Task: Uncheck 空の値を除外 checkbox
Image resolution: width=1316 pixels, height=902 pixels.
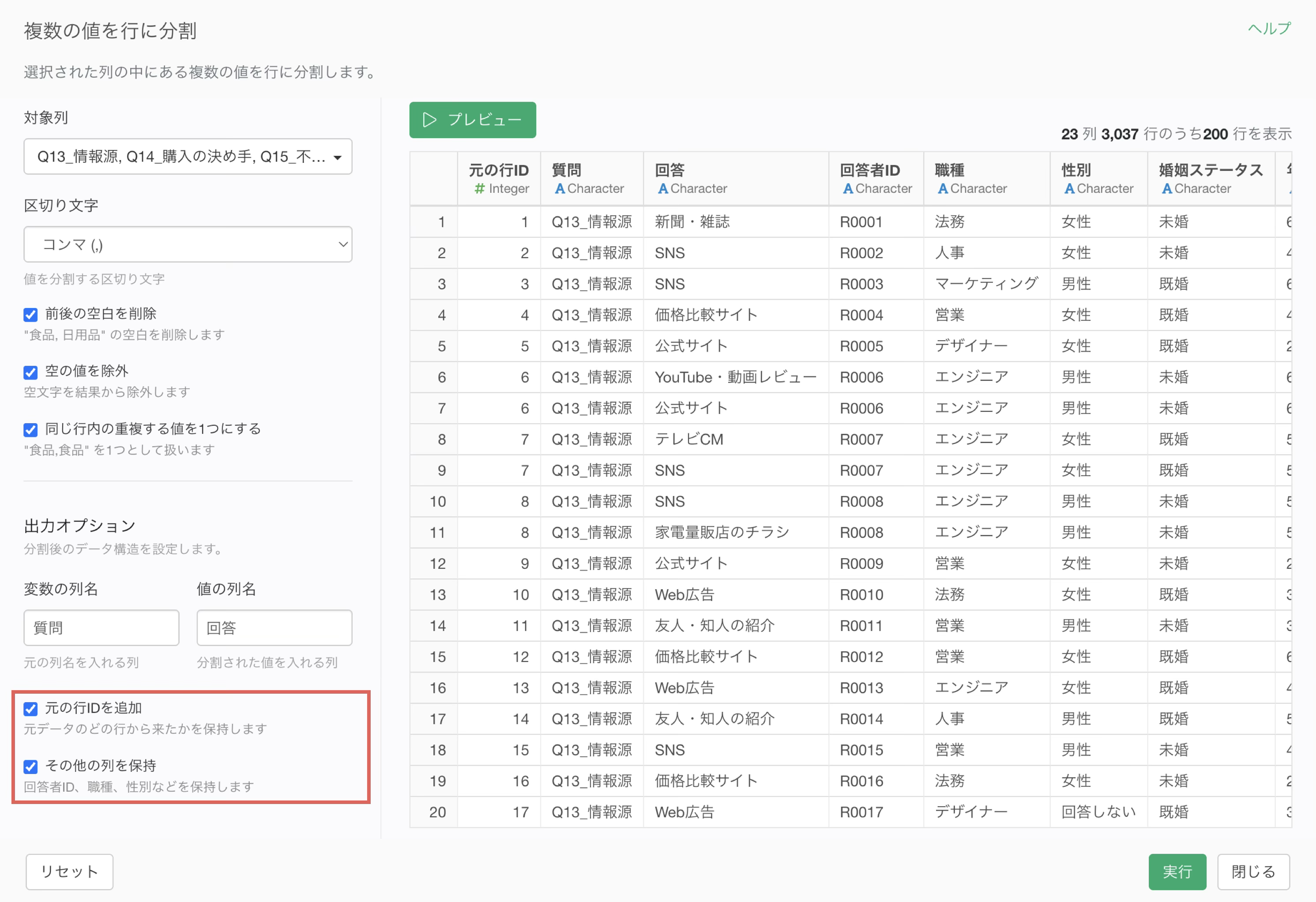Action: pyautogui.click(x=30, y=372)
